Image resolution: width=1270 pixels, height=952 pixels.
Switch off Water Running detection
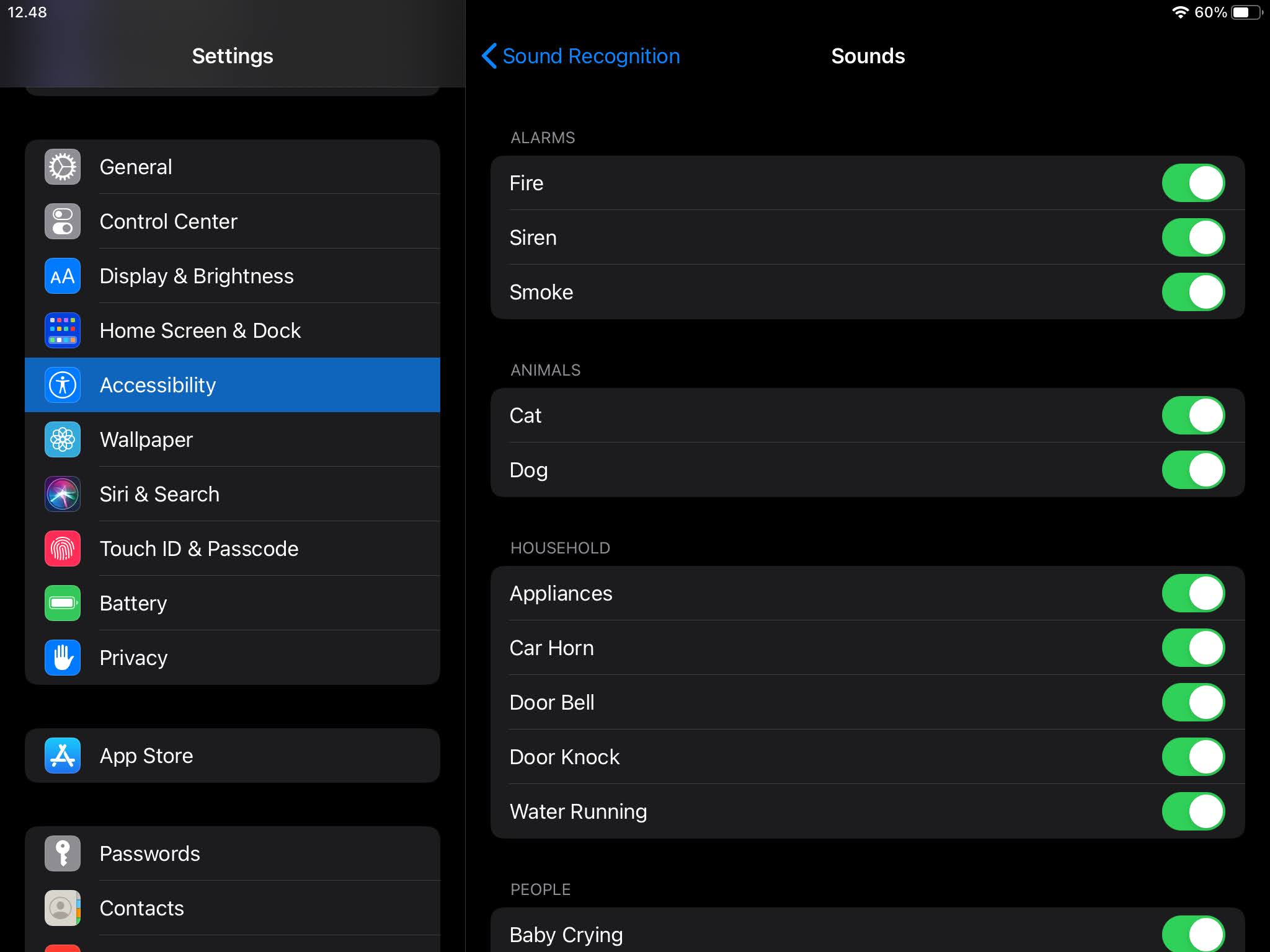tap(1192, 811)
